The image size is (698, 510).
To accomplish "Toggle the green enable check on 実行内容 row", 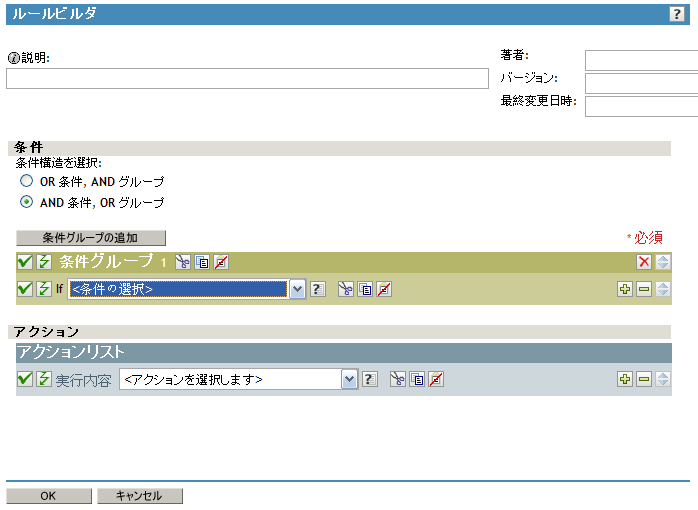I will pyautogui.click(x=25, y=379).
